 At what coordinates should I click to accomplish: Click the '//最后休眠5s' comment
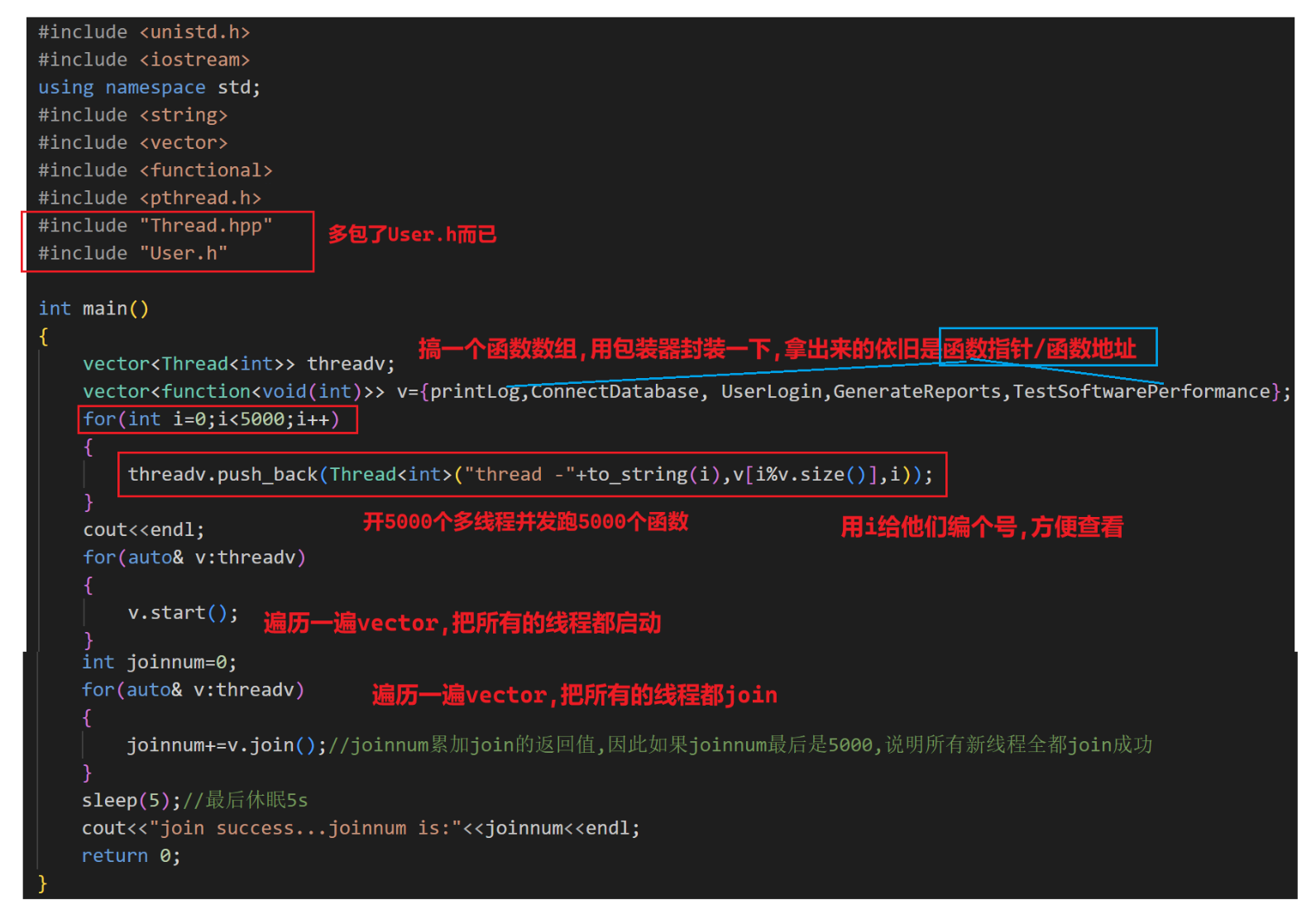245,801
